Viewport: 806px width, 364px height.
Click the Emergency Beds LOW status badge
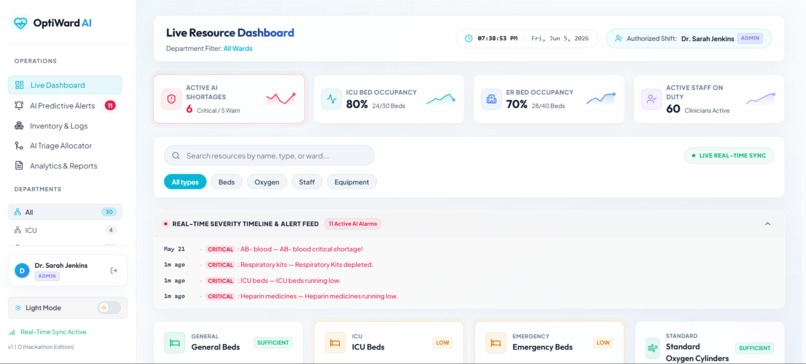coord(603,342)
